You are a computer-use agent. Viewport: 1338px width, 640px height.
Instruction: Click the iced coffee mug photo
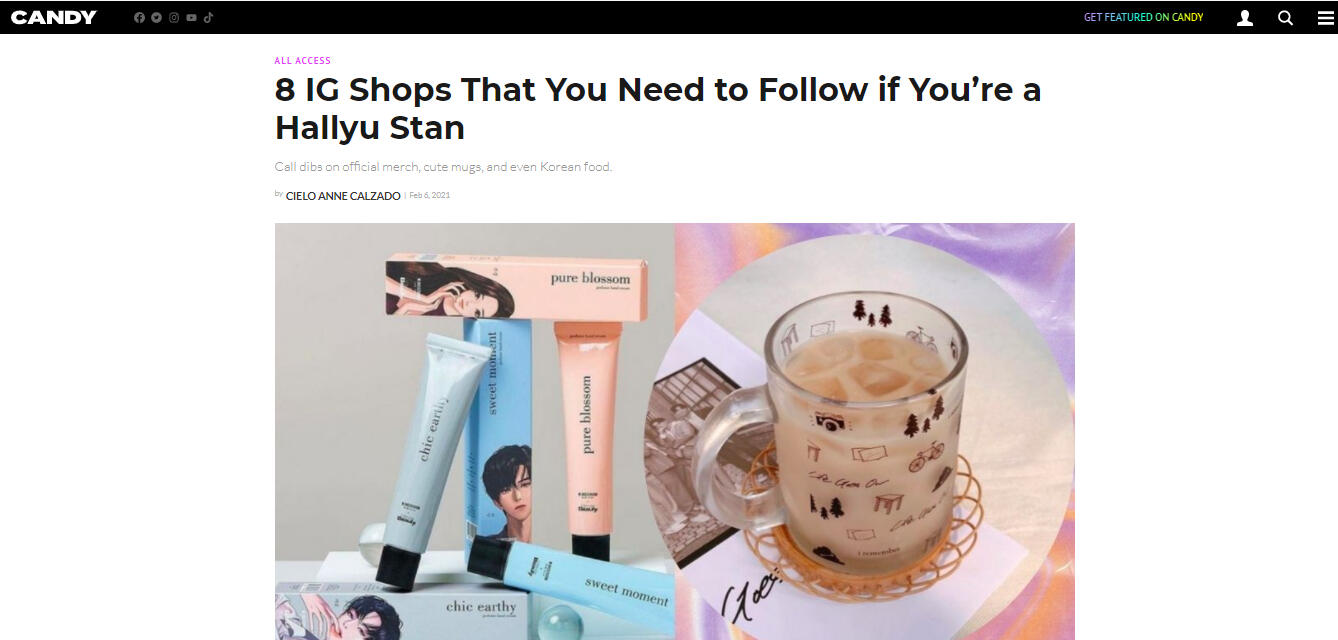pyautogui.click(x=875, y=431)
